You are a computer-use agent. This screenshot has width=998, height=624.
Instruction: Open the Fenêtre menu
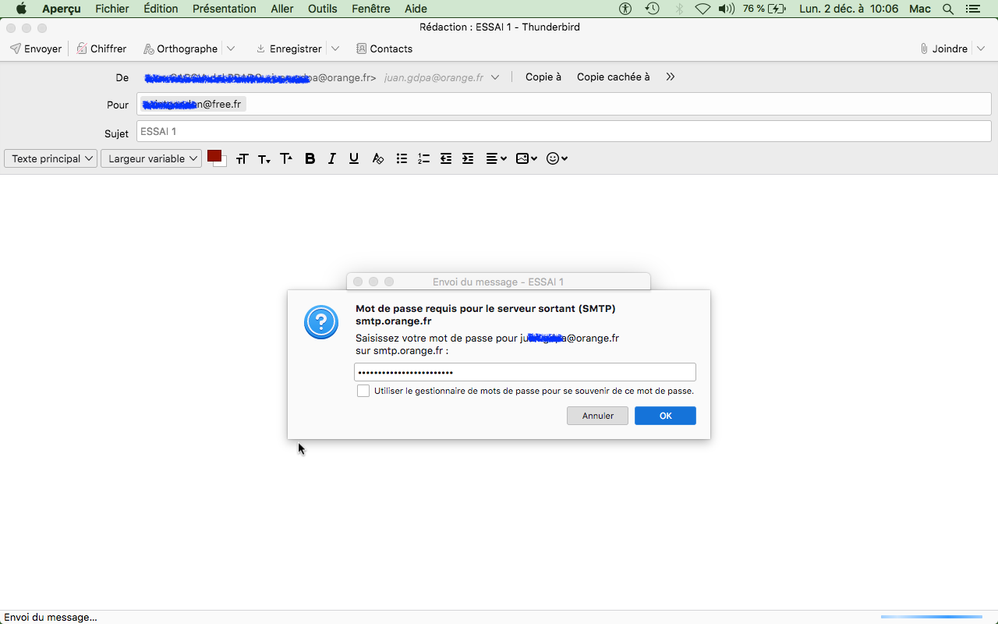[x=370, y=9]
